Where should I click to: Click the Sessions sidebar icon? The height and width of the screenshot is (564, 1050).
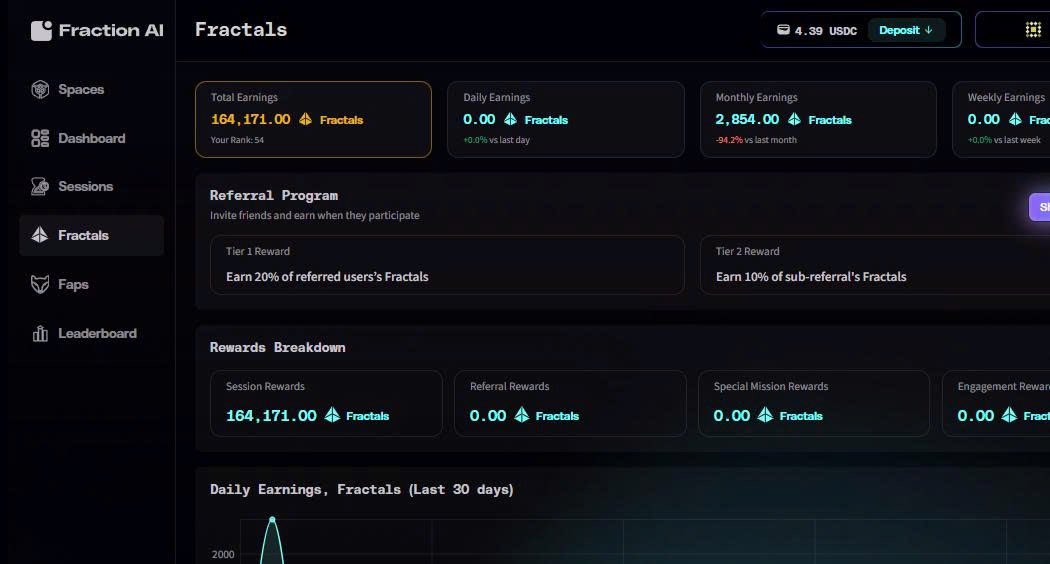pyautogui.click(x=40, y=186)
